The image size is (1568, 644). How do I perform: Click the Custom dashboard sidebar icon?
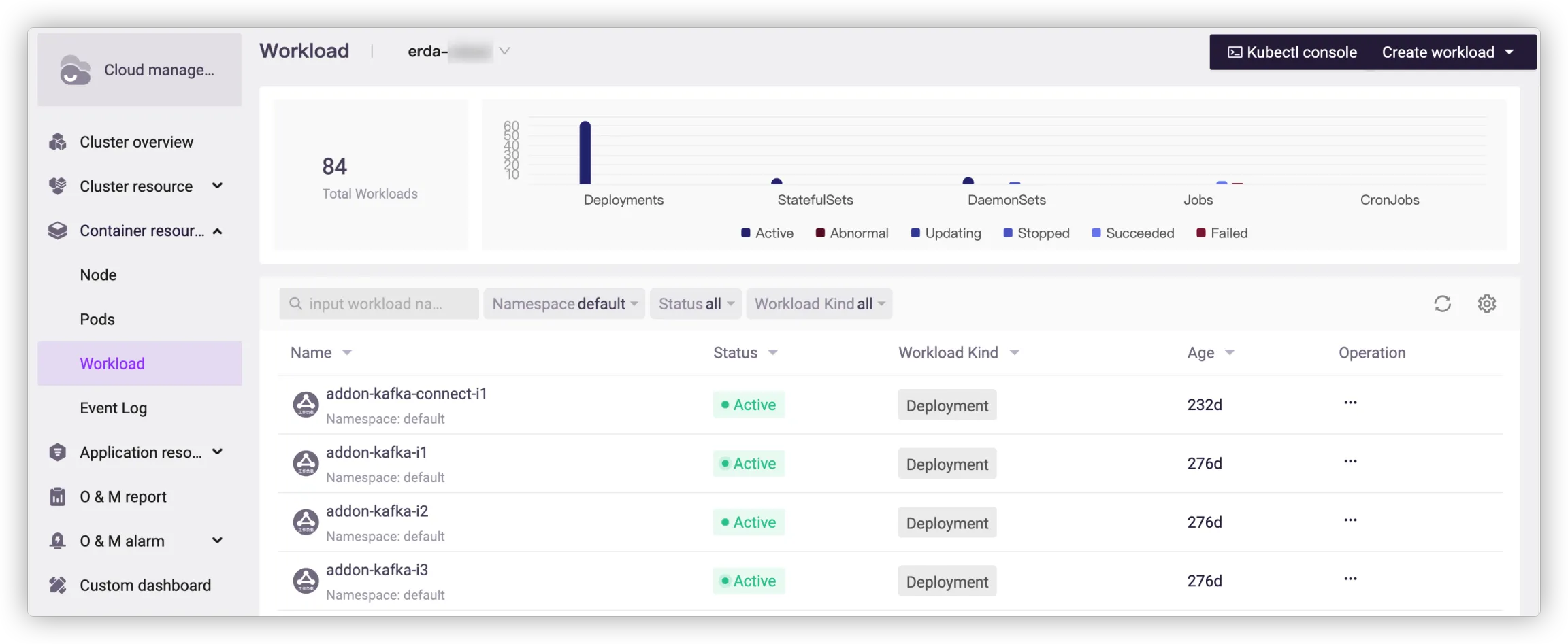pyautogui.click(x=58, y=585)
